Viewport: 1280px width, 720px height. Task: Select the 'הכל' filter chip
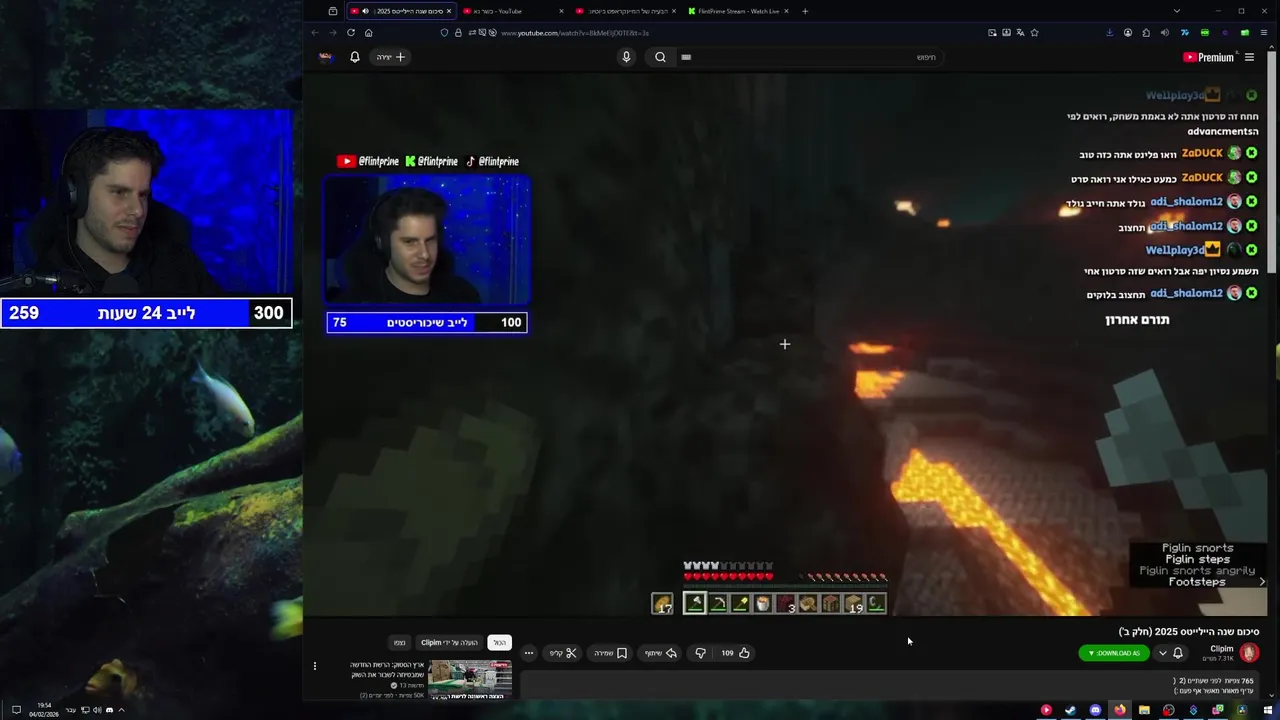coord(499,642)
